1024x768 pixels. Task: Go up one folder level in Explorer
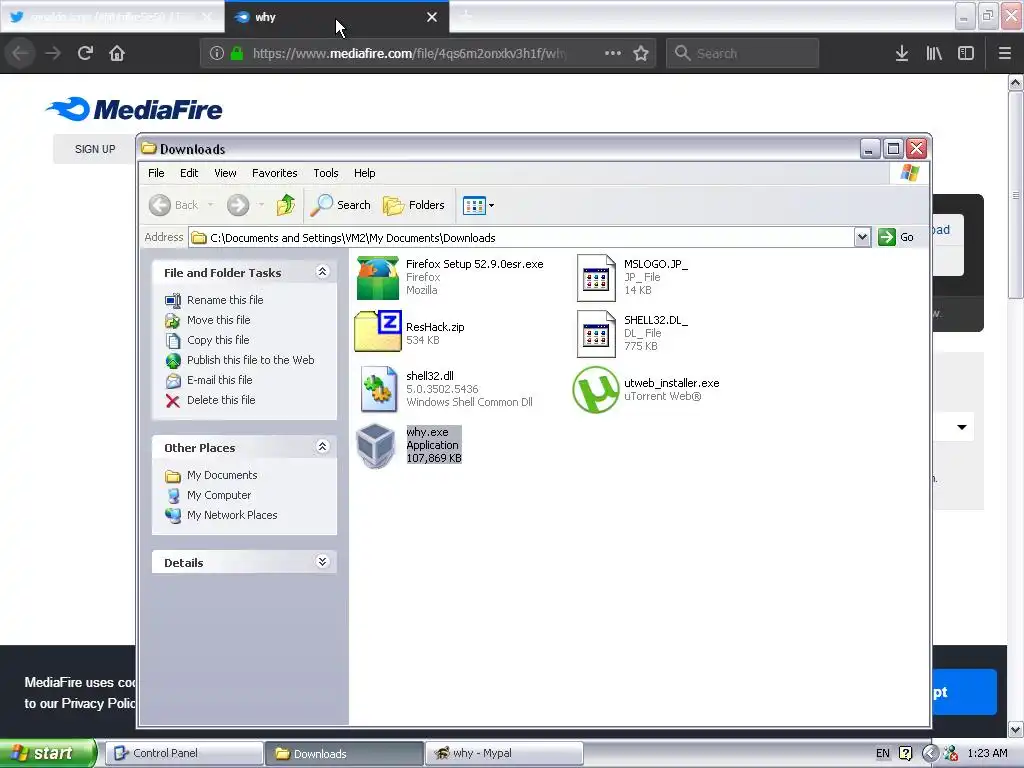[x=285, y=205]
